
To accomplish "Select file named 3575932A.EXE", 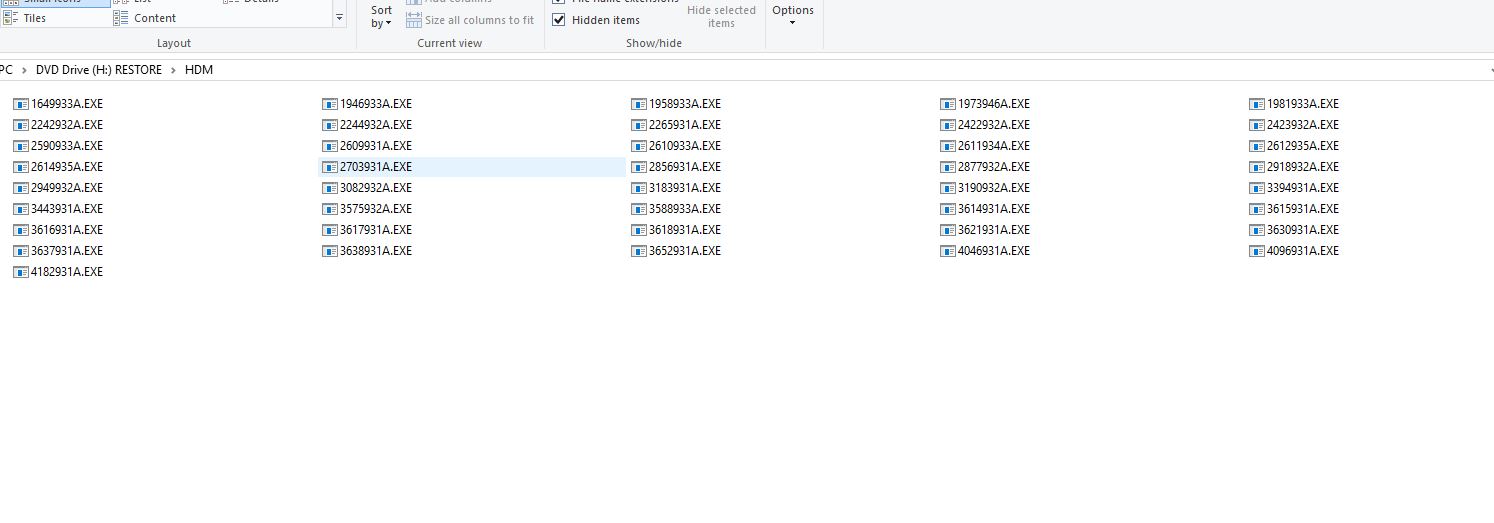I will (375, 209).
